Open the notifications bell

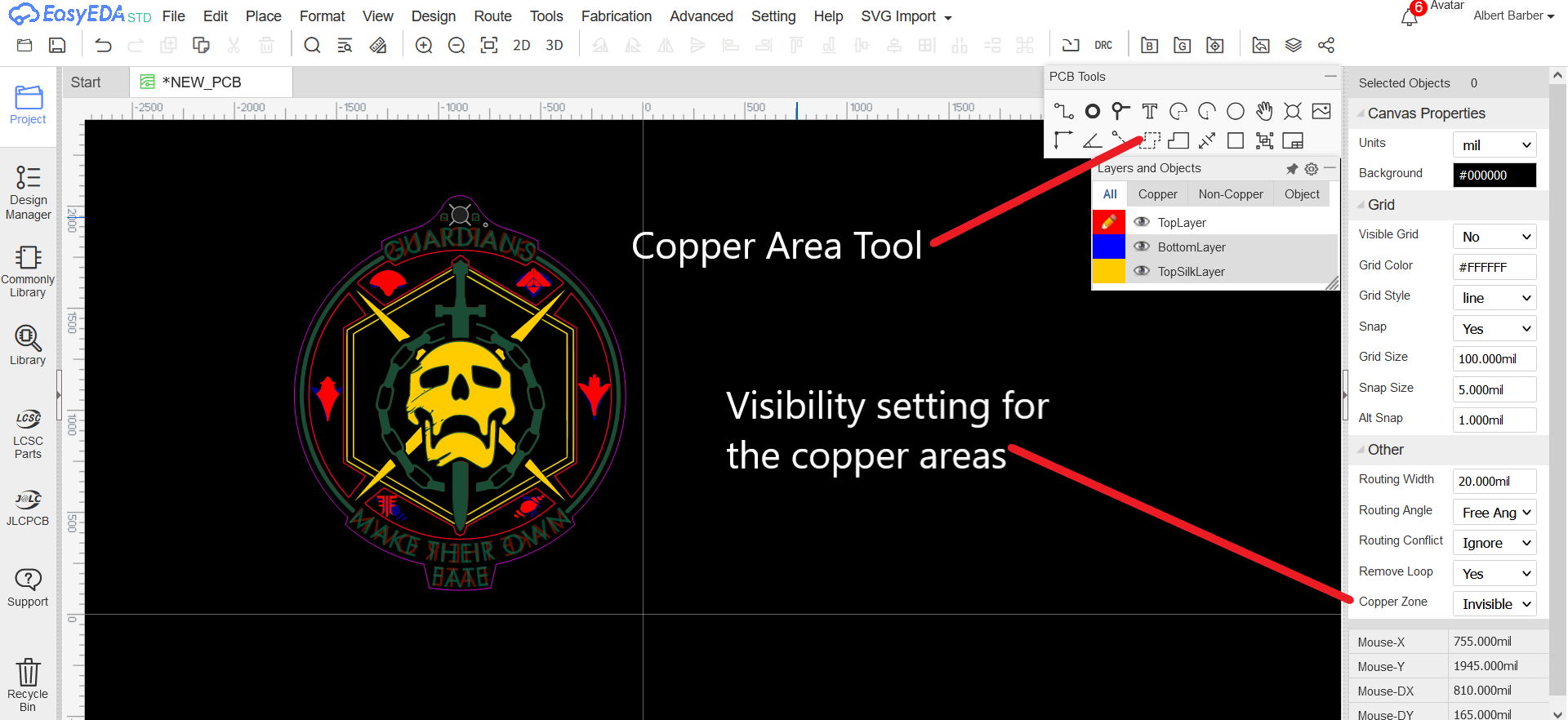click(x=1410, y=17)
